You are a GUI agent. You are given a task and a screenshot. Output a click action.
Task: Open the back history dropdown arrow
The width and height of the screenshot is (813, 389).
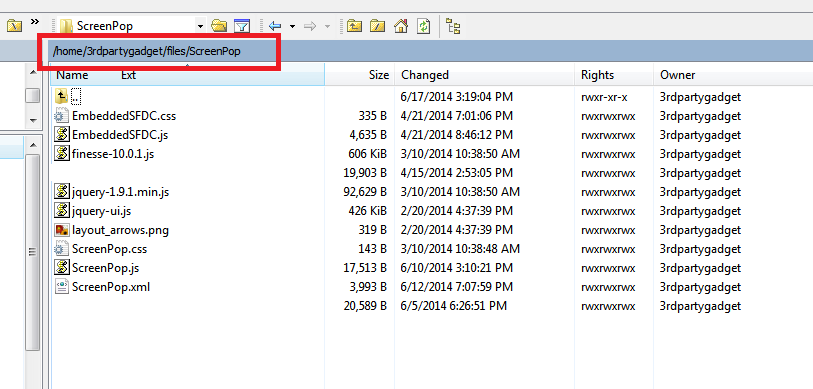coord(292,26)
